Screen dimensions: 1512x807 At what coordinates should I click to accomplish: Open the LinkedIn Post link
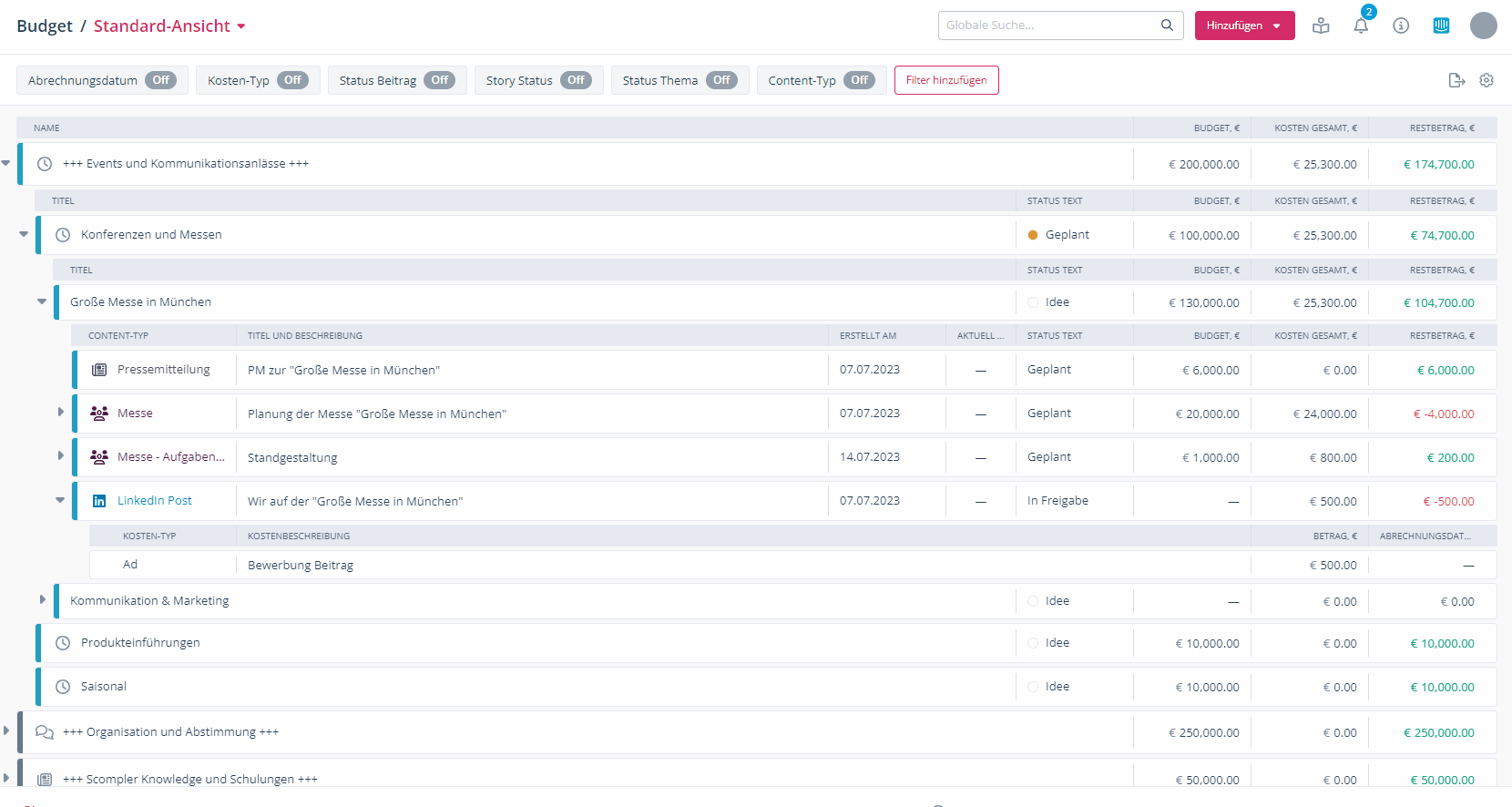(x=154, y=501)
